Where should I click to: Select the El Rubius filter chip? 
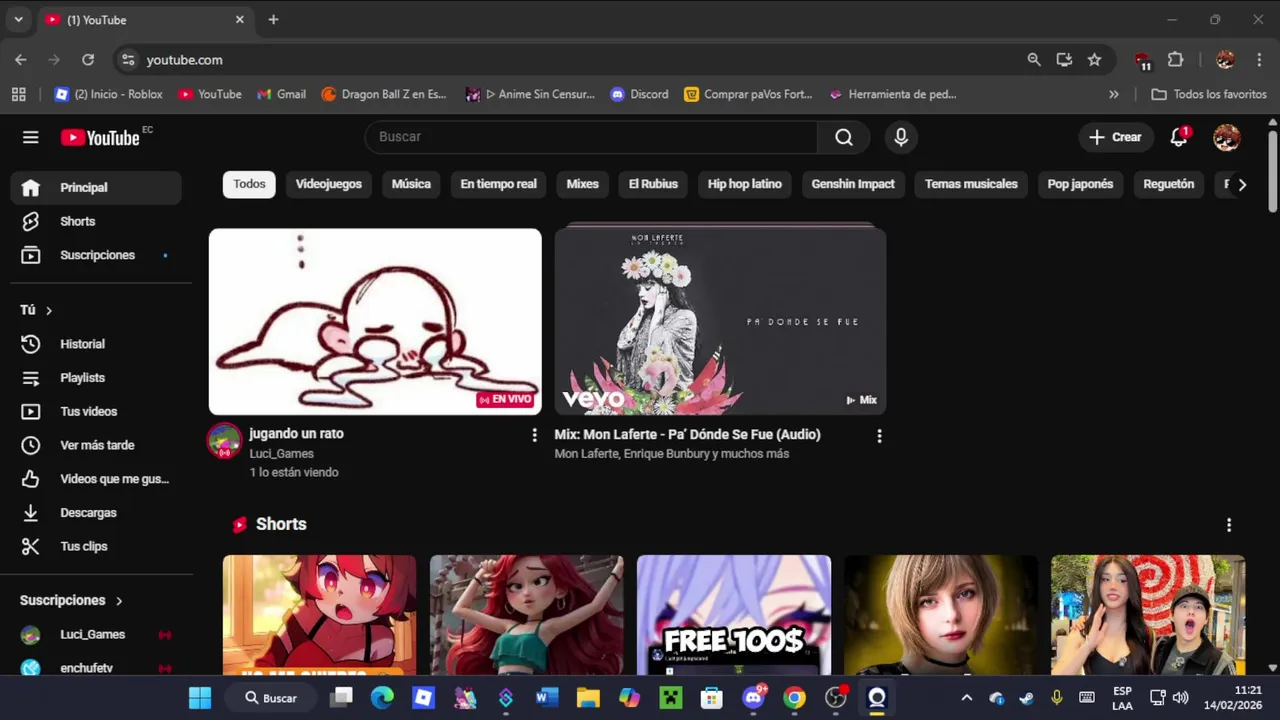point(653,184)
